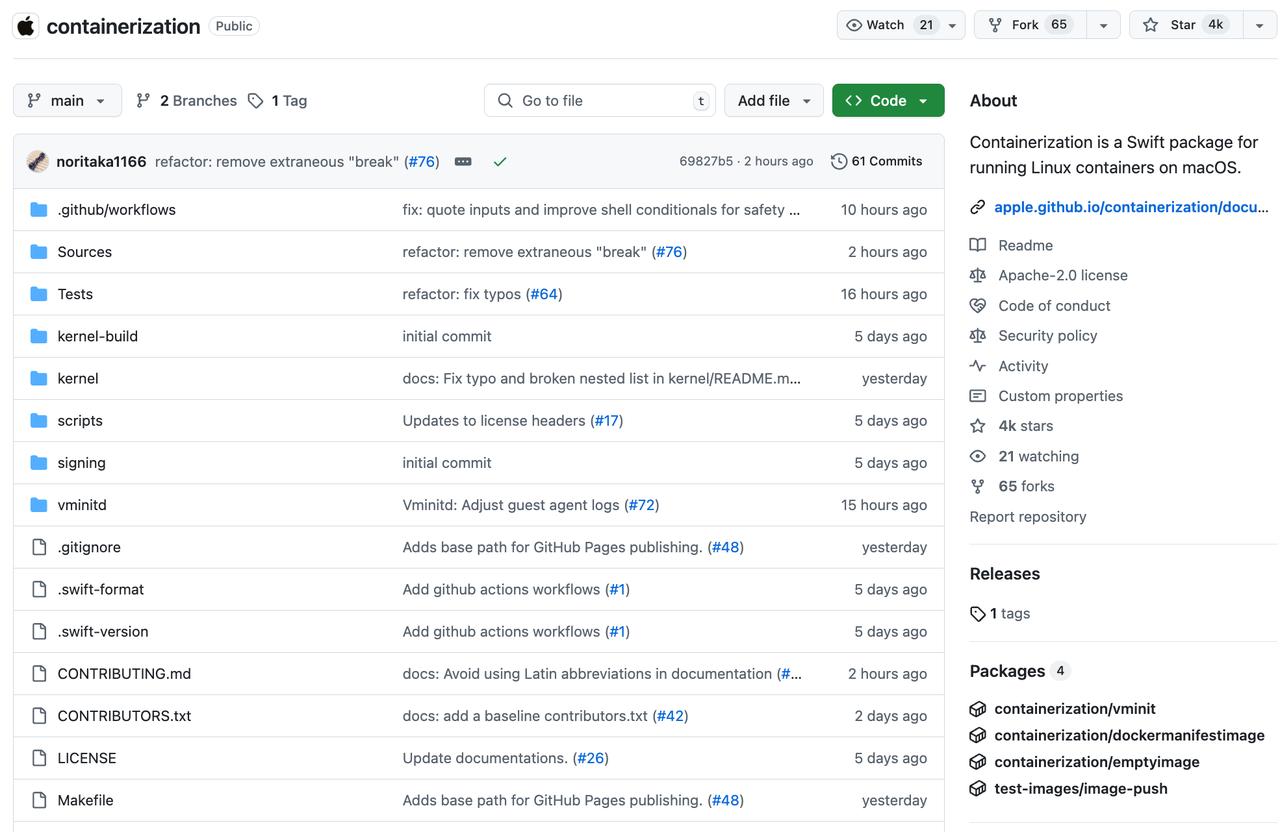Image resolution: width=1280 pixels, height=832 pixels.
Task: Open pull request #76 in latest commit header
Action: [422, 161]
